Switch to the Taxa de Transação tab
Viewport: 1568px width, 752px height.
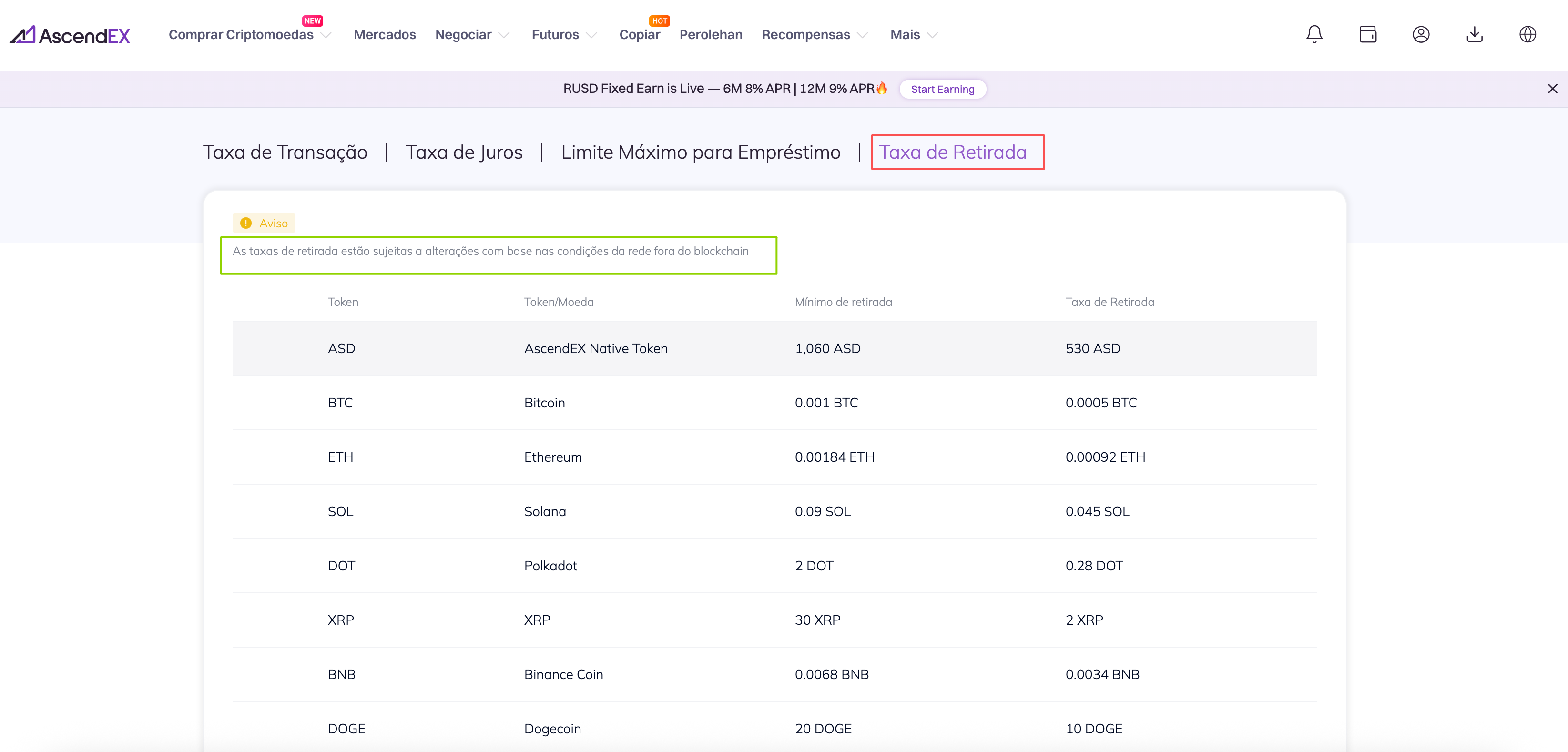pyautogui.click(x=285, y=152)
